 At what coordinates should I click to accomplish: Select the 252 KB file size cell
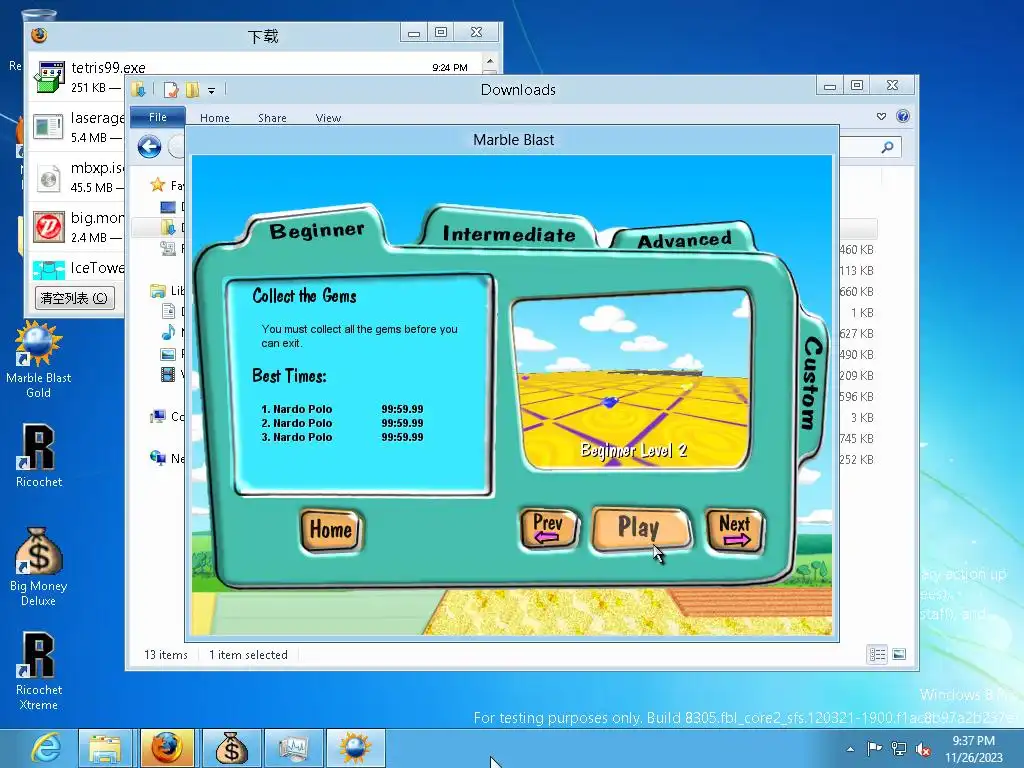coord(857,459)
